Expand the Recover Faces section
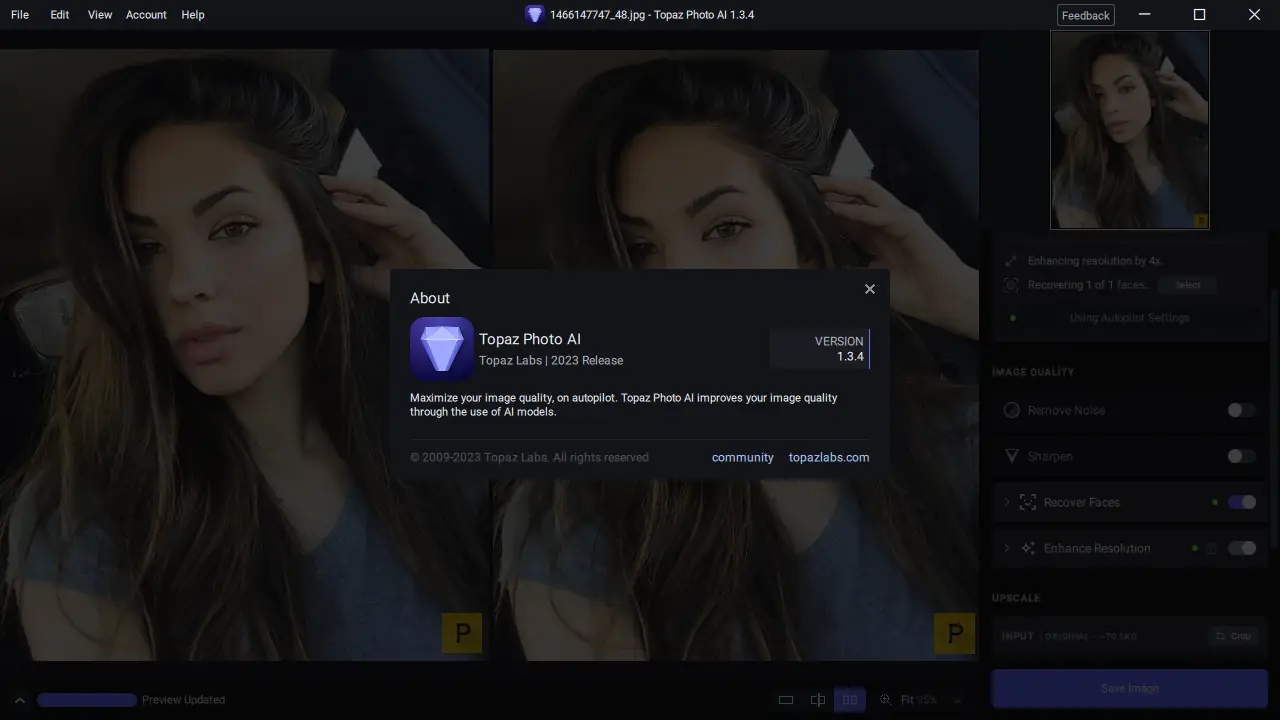The height and width of the screenshot is (720, 1280). (x=1007, y=502)
